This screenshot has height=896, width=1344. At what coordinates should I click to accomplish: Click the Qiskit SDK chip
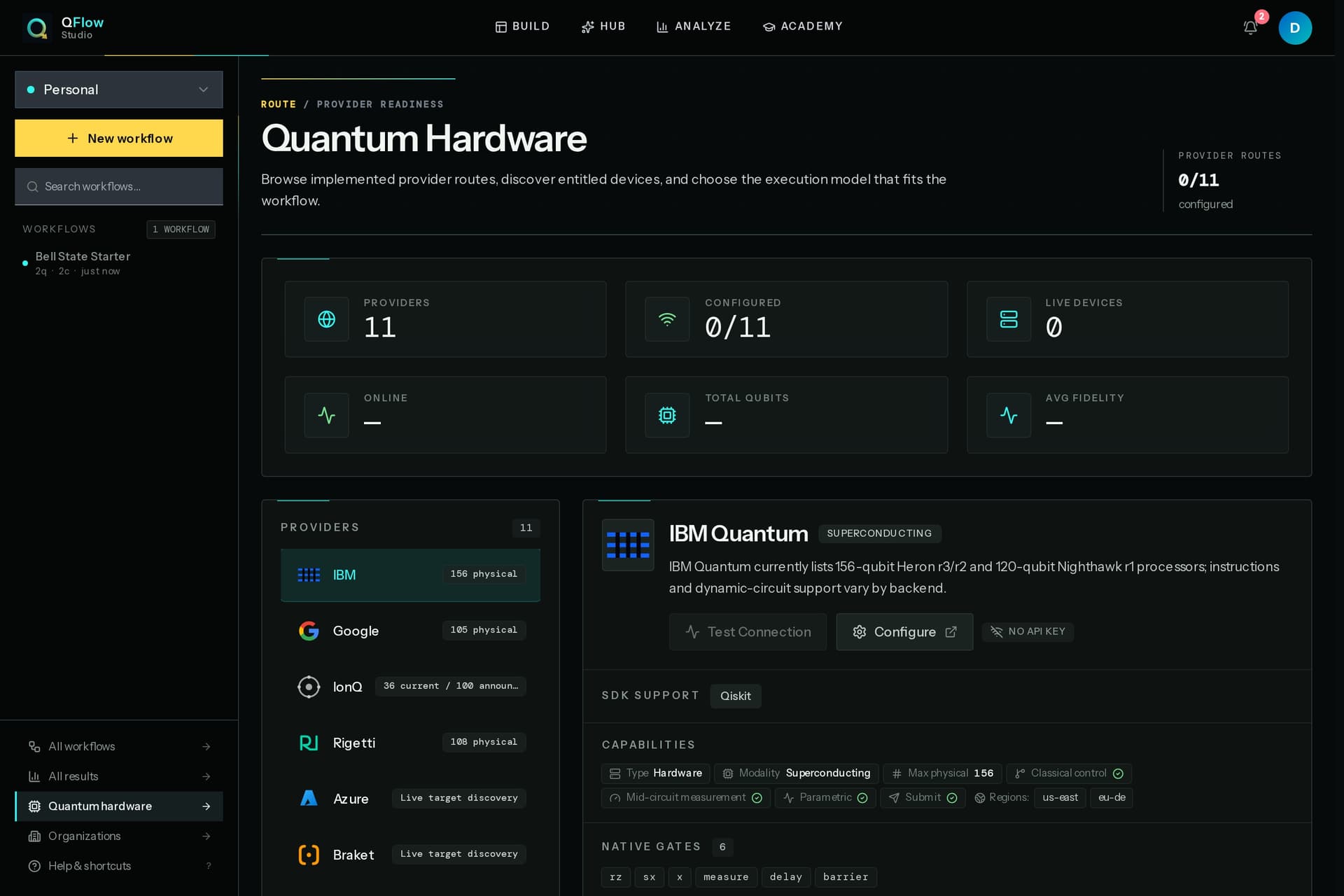(736, 696)
